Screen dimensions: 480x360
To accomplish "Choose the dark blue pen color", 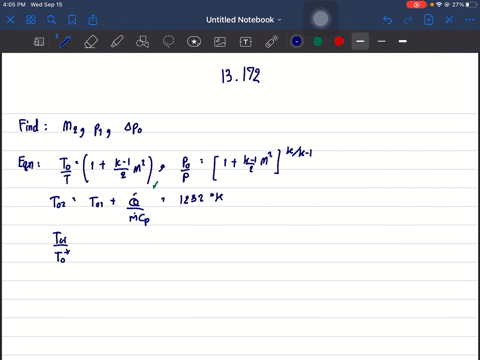I will coord(297,41).
